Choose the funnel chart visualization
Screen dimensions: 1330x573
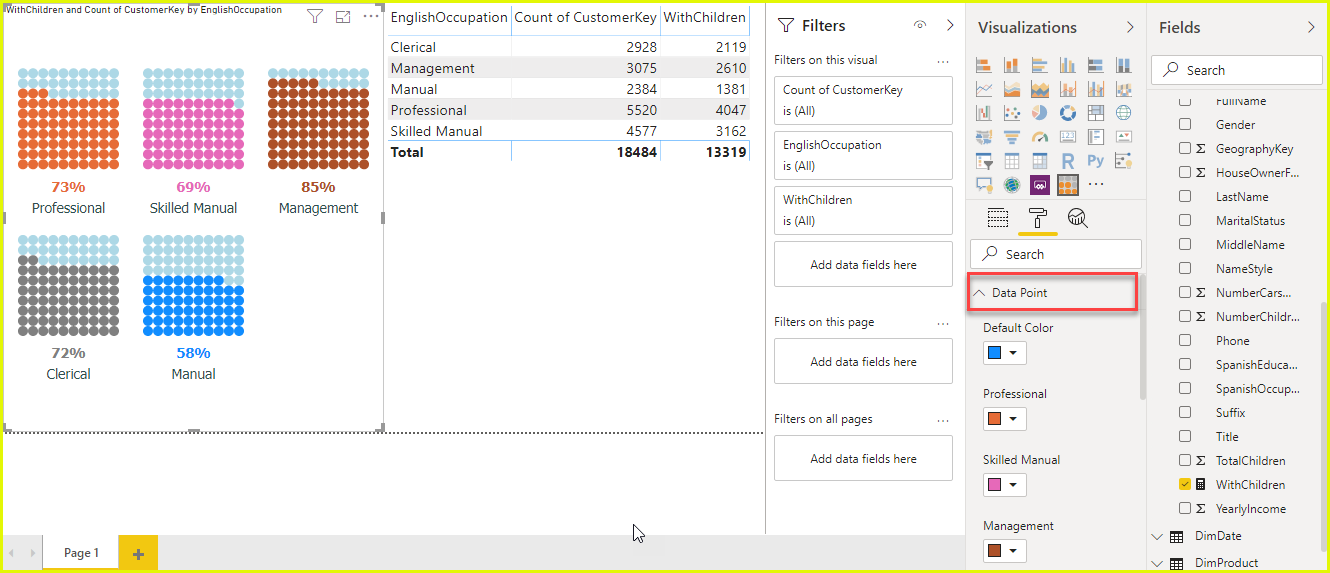[x=1012, y=137]
